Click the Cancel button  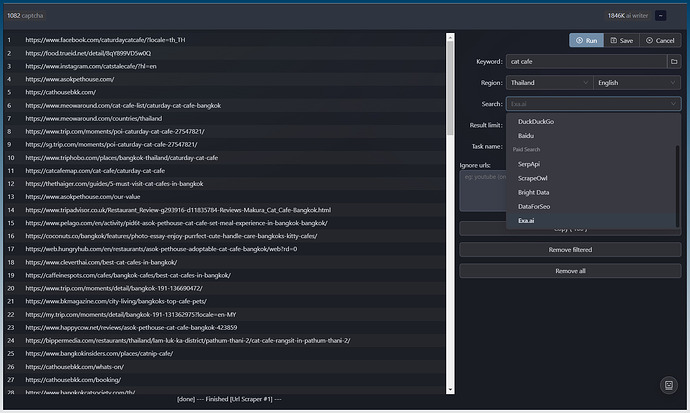click(659, 40)
